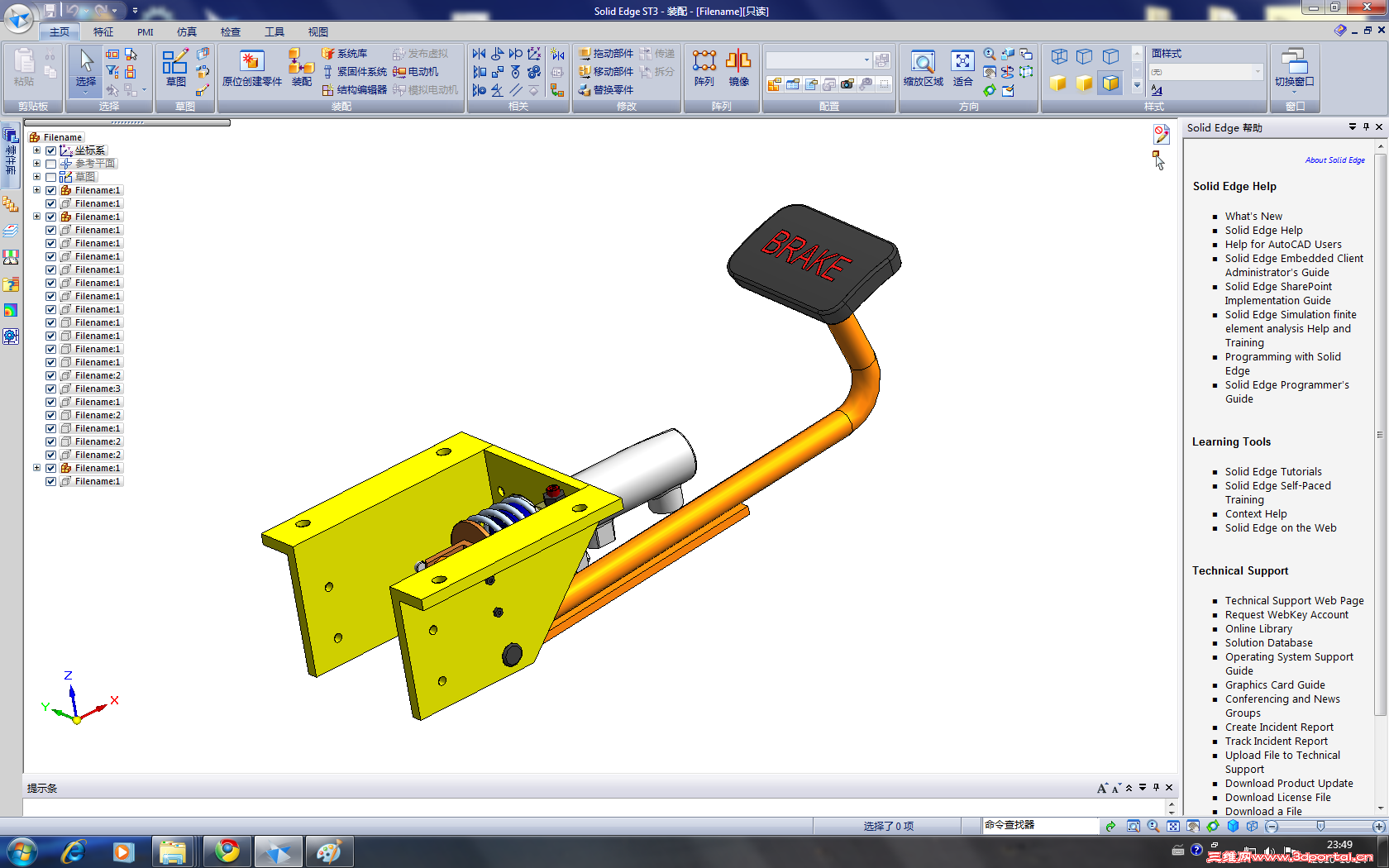The width and height of the screenshot is (1389, 868).
Task: Open Solid Edge Tutorials link
Action: (x=1273, y=472)
